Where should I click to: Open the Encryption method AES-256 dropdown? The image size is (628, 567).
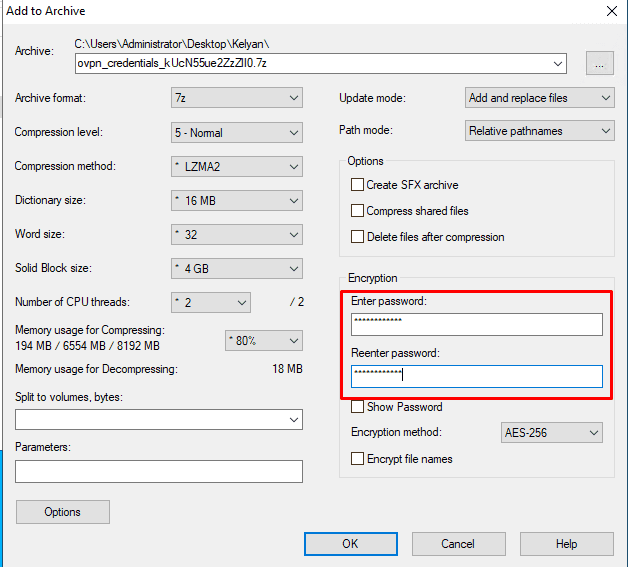click(551, 433)
